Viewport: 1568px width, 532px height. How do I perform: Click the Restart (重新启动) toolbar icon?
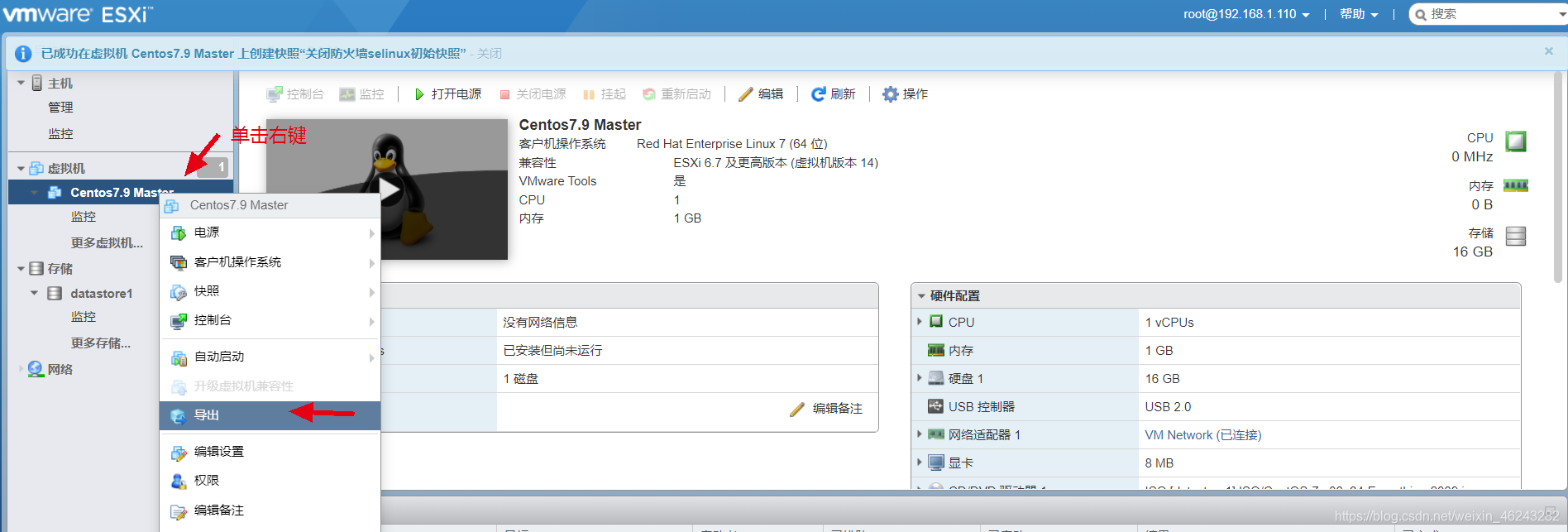tap(649, 94)
